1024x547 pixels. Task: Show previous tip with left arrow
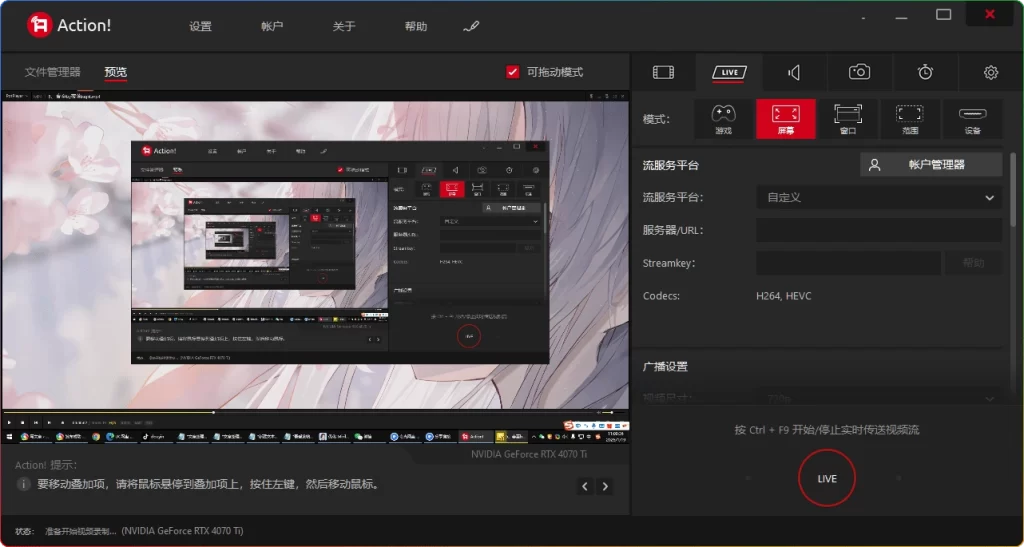coord(585,486)
